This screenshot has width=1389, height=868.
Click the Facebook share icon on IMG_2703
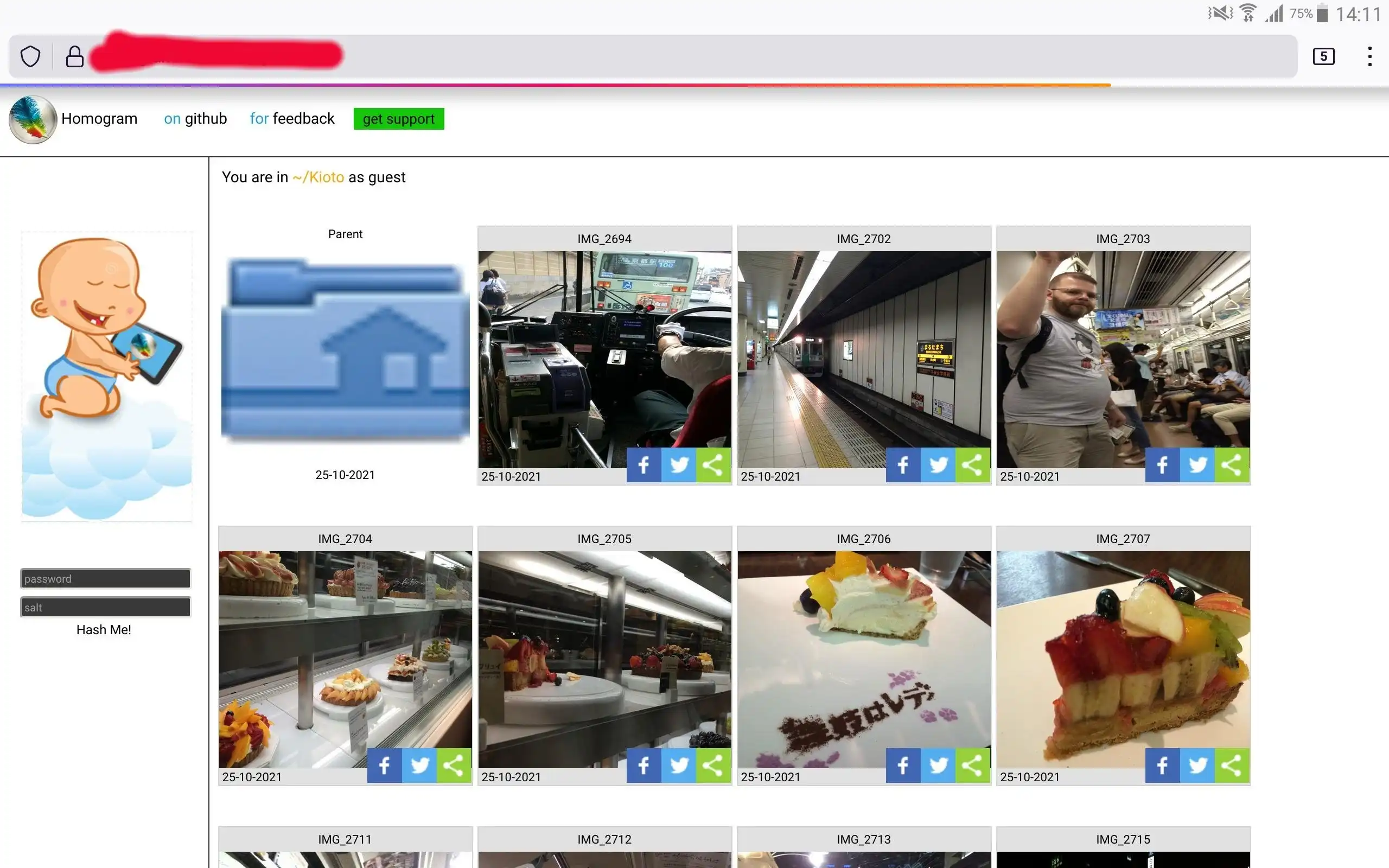pos(1162,464)
